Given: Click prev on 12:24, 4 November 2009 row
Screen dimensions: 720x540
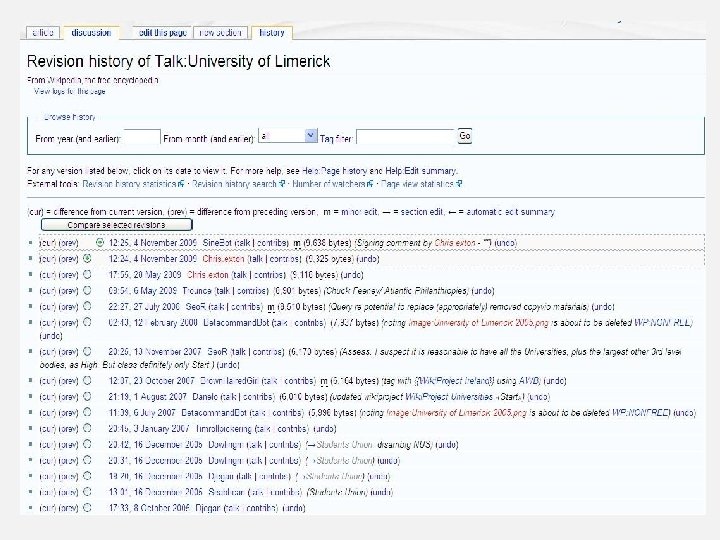Looking at the screenshot, I should pyautogui.click(x=69, y=259).
